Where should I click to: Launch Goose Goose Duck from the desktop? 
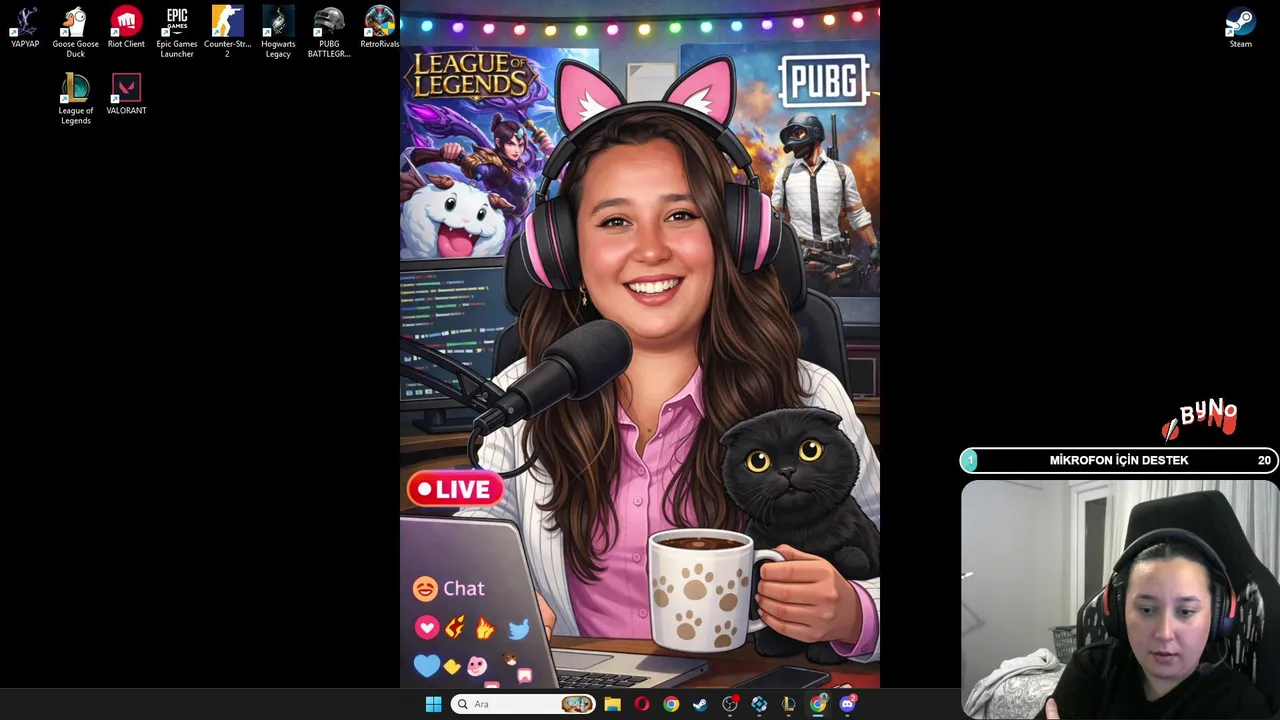click(75, 32)
